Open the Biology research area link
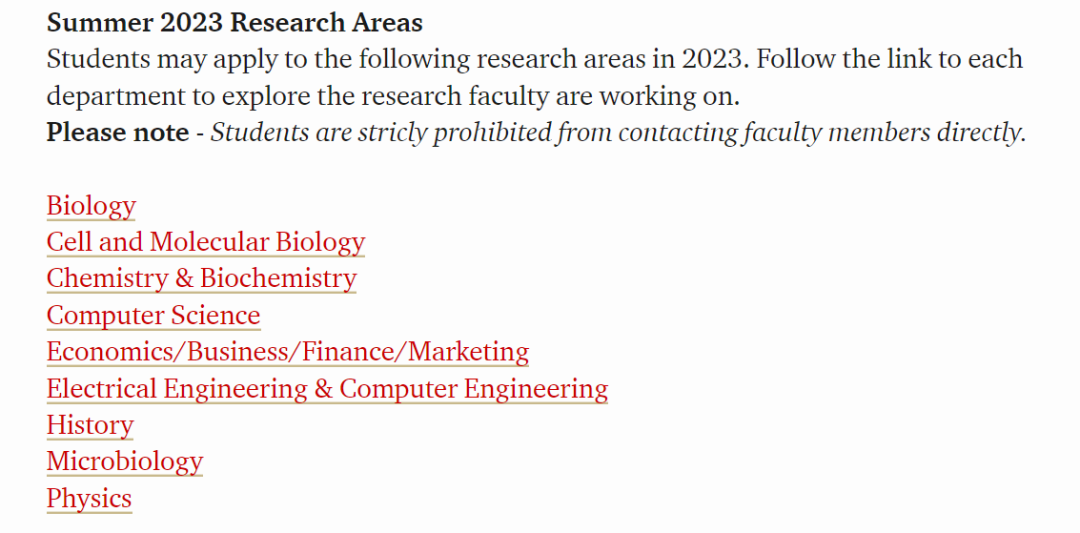The height and width of the screenshot is (533, 1080). coord(91,206)
